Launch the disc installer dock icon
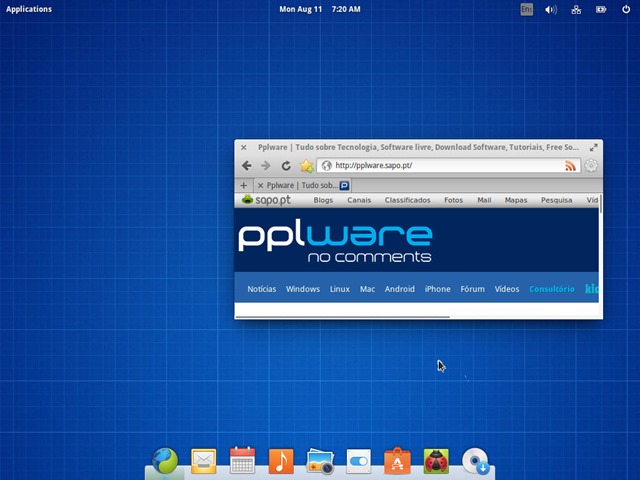 coord(476,461)
